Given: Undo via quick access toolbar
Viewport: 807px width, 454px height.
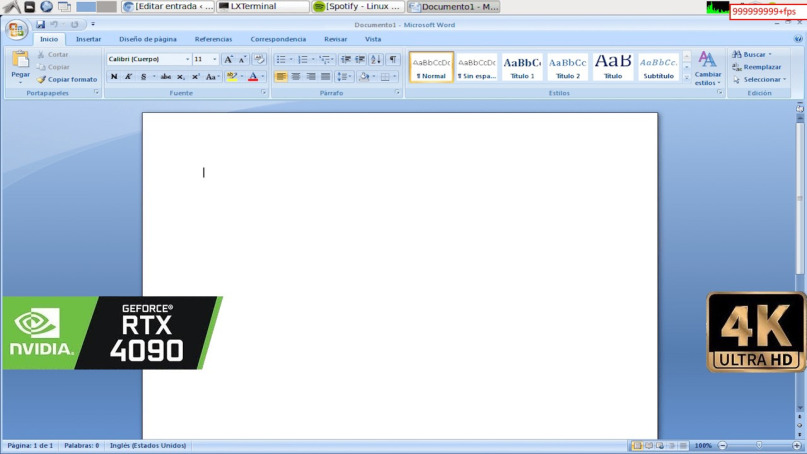Looking at the screenshot, I should 54,24.
